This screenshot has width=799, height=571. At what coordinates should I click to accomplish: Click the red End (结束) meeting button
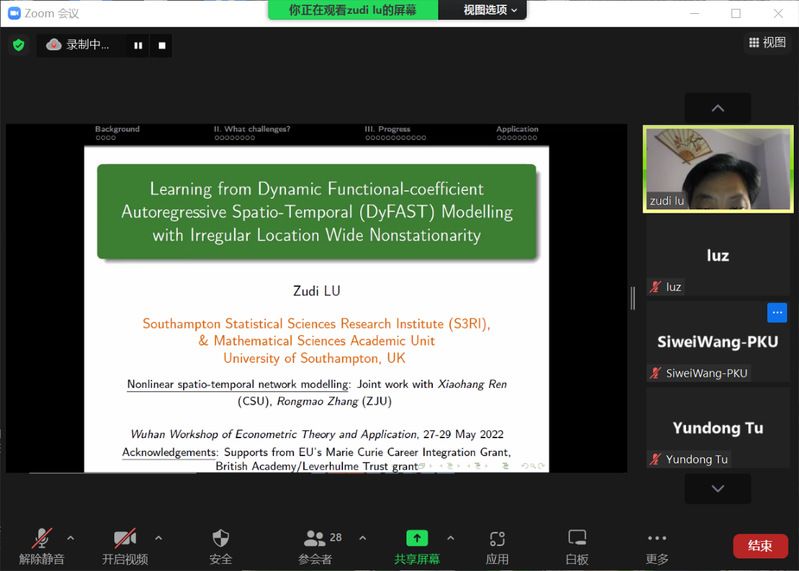click(x=760, y=546)
